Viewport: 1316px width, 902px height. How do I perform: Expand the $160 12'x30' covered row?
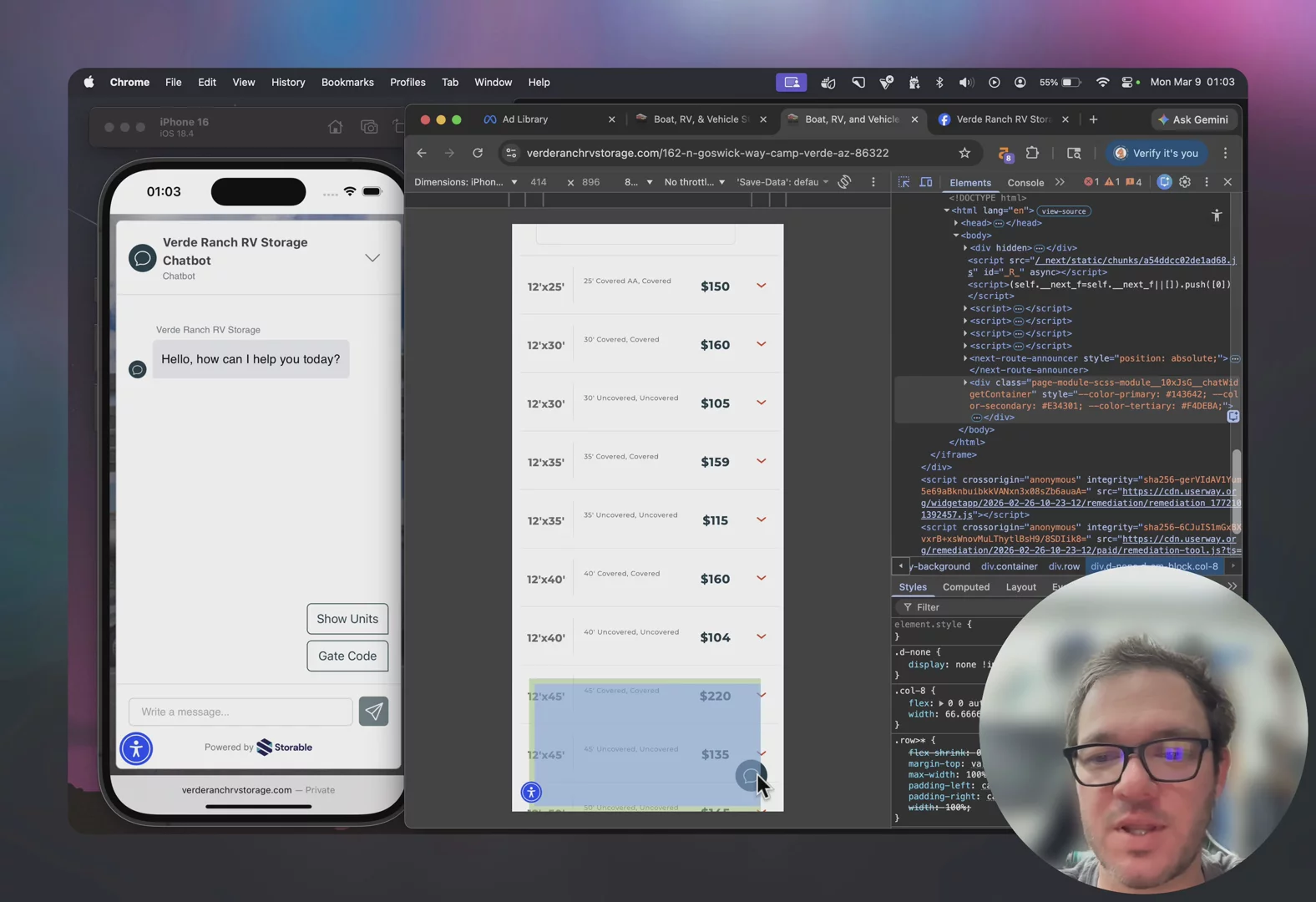pyautogui.click(x=762, y=344)
